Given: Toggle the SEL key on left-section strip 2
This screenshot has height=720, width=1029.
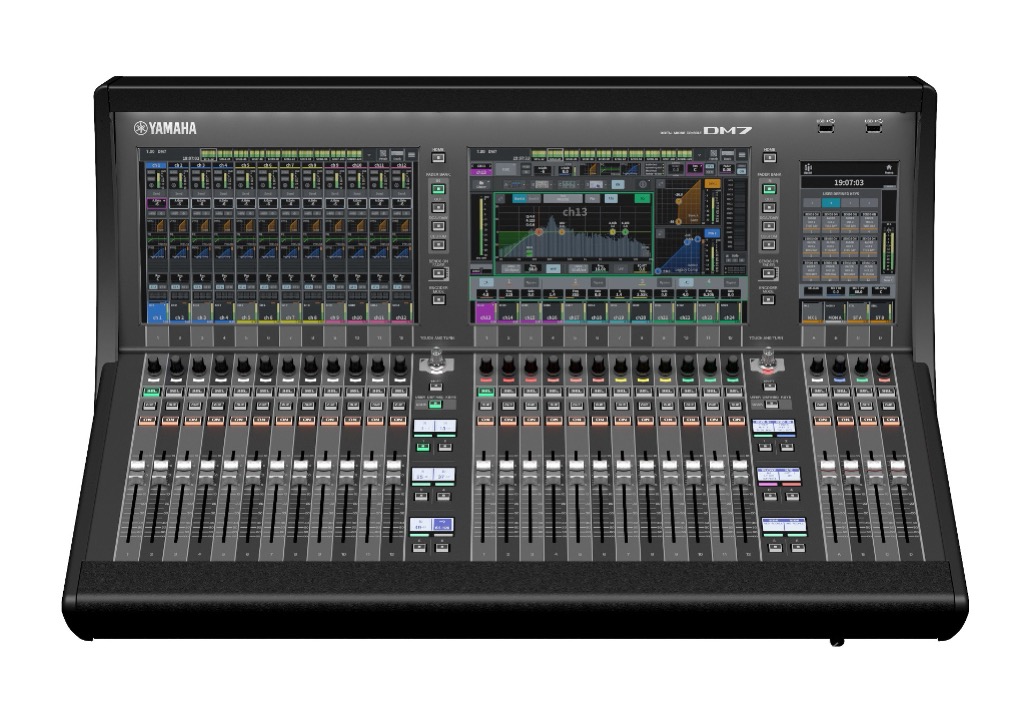Looking at the screenshot, I should [174, 392].
